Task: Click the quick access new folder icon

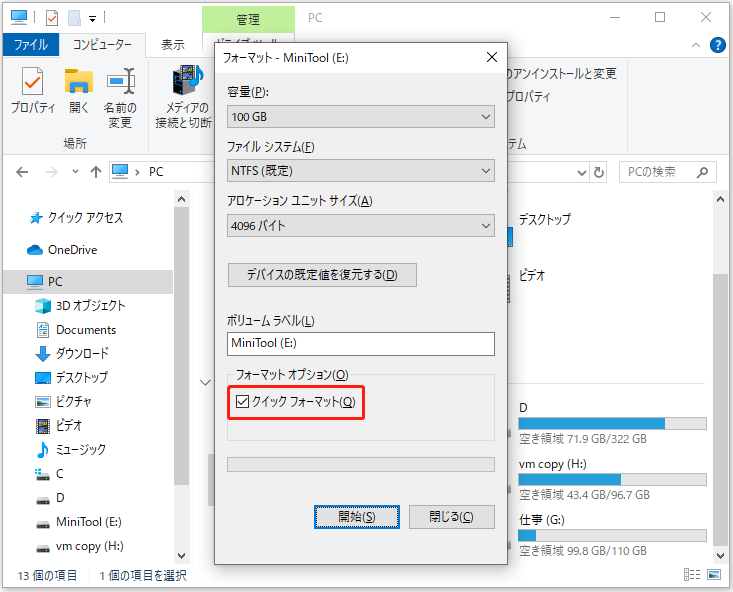Action: click(x=74, y=18)
